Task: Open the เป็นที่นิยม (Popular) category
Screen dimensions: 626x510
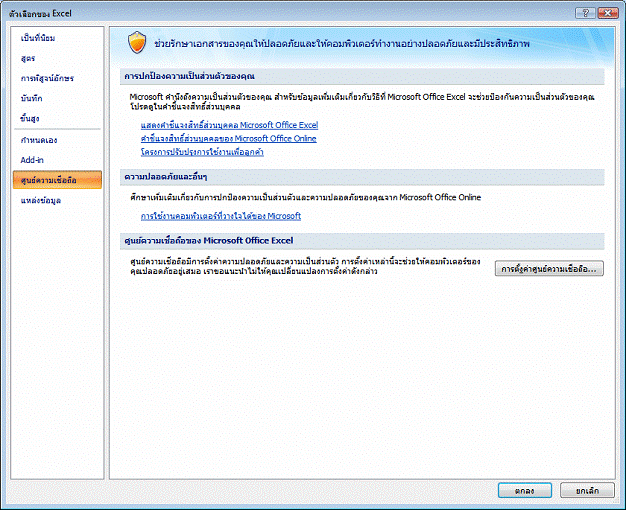Action: click(38, 38)
